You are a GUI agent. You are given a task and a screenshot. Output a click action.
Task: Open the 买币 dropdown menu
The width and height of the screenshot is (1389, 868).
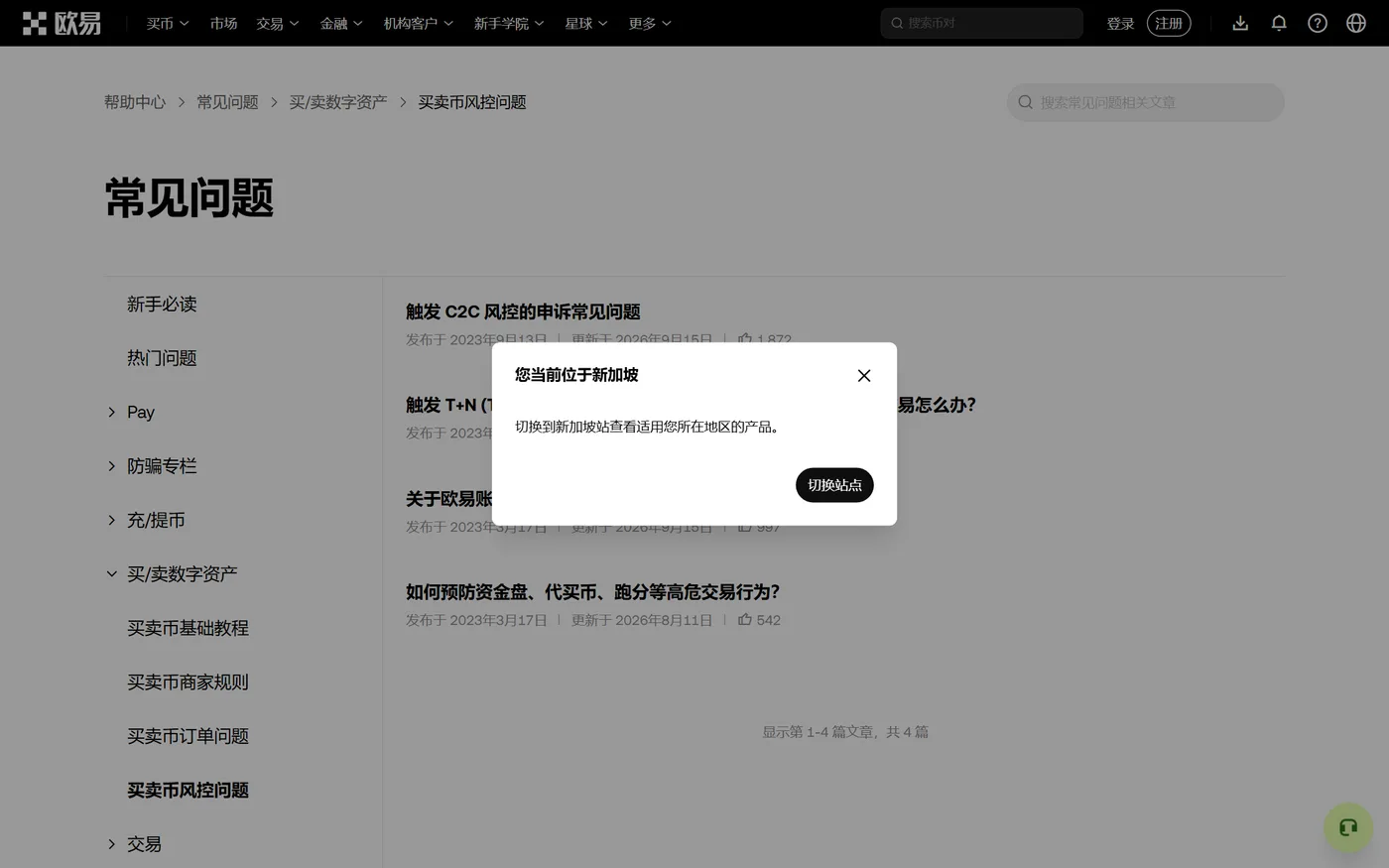(168, 23)
